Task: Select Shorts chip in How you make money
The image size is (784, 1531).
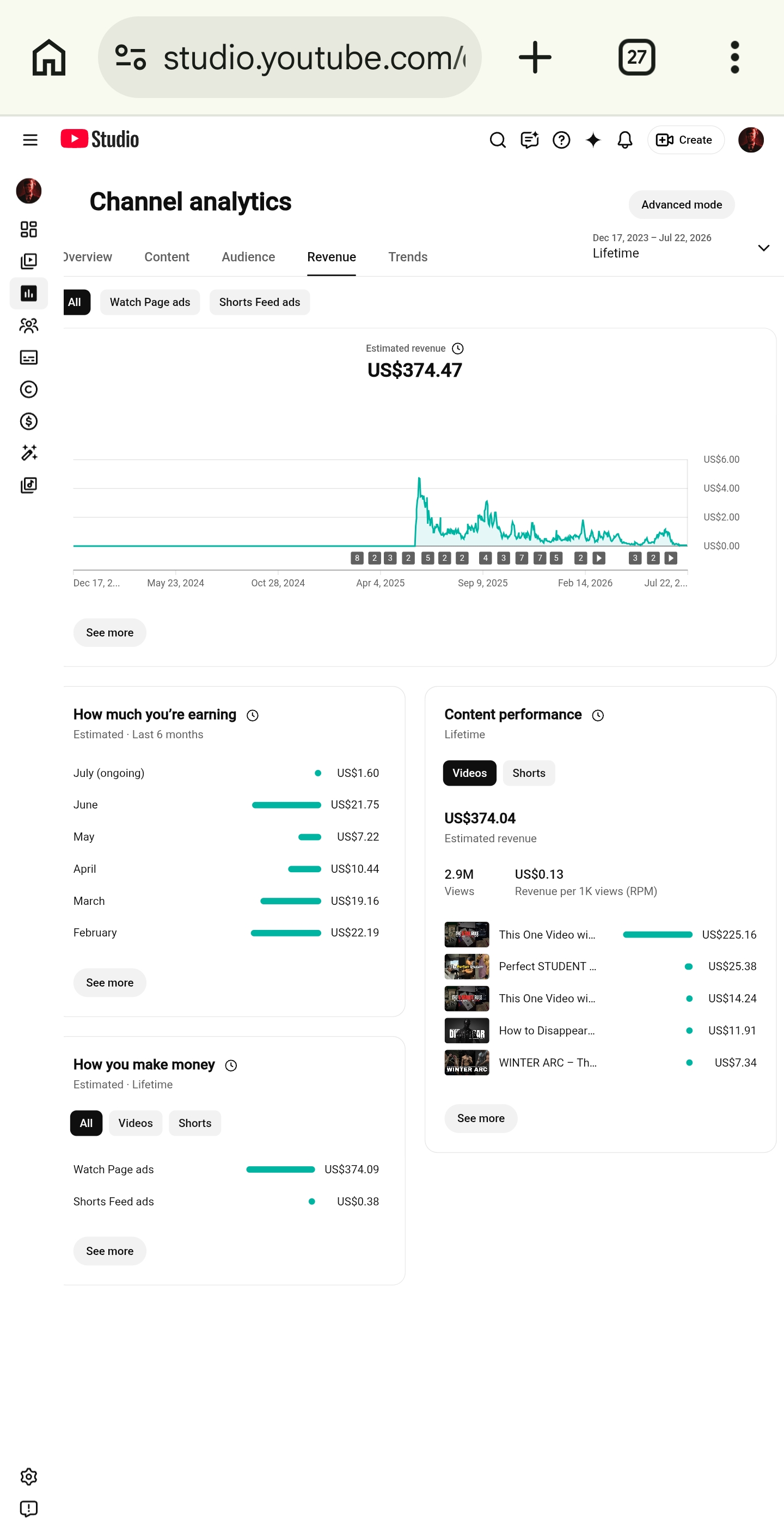Action: (195, 1123)
